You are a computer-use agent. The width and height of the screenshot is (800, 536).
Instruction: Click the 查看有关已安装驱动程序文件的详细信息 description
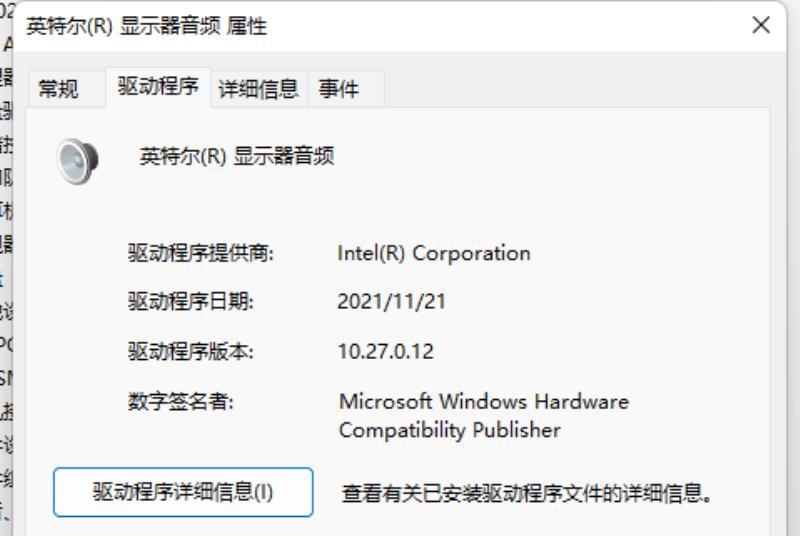tap(527, 493)
